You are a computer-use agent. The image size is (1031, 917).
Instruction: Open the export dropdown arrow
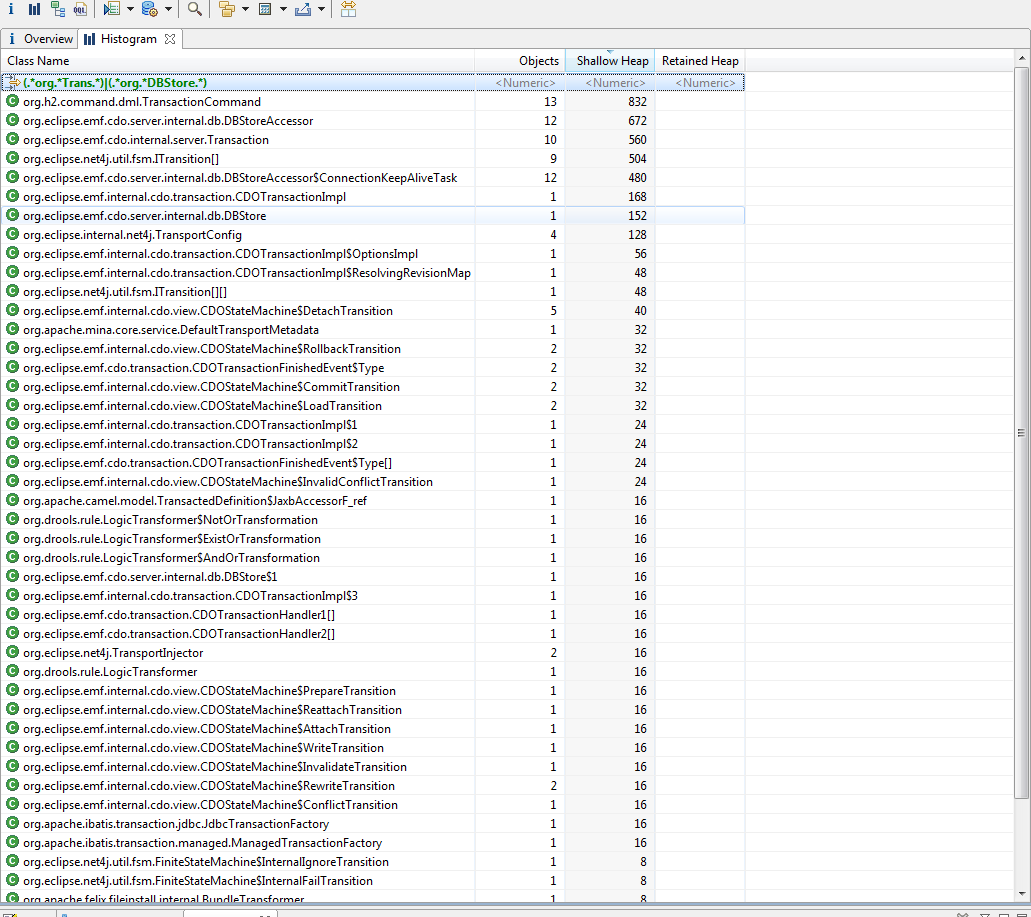322,9
